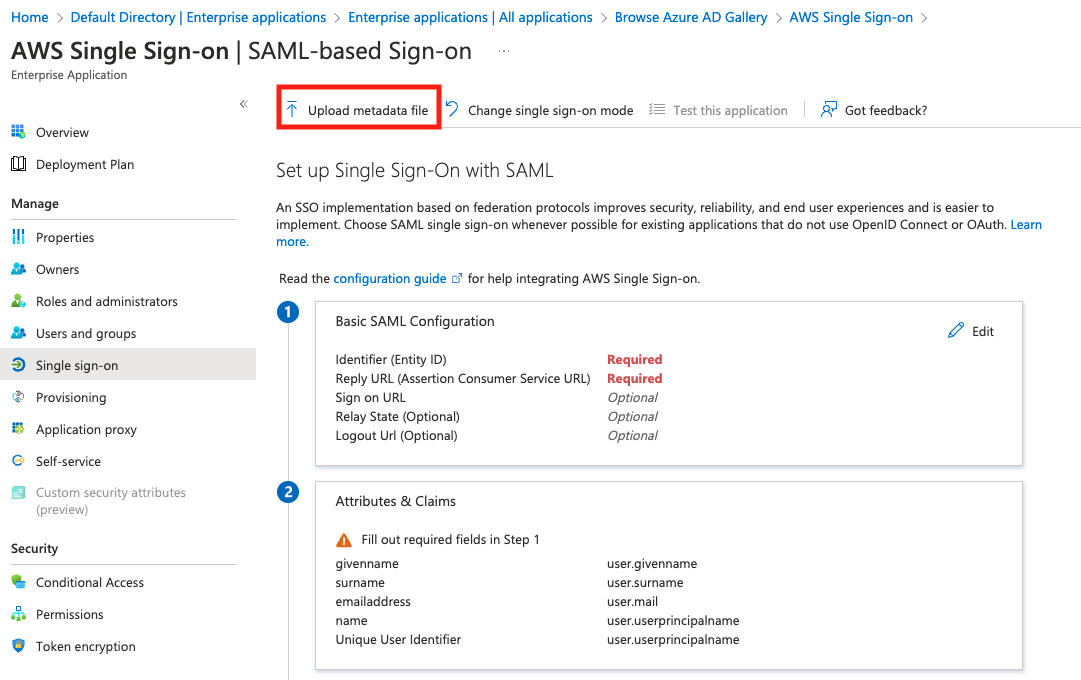Open Users and groups menu item
Viewport: 1081px width, 680px height.
click(x=86, y=333)
